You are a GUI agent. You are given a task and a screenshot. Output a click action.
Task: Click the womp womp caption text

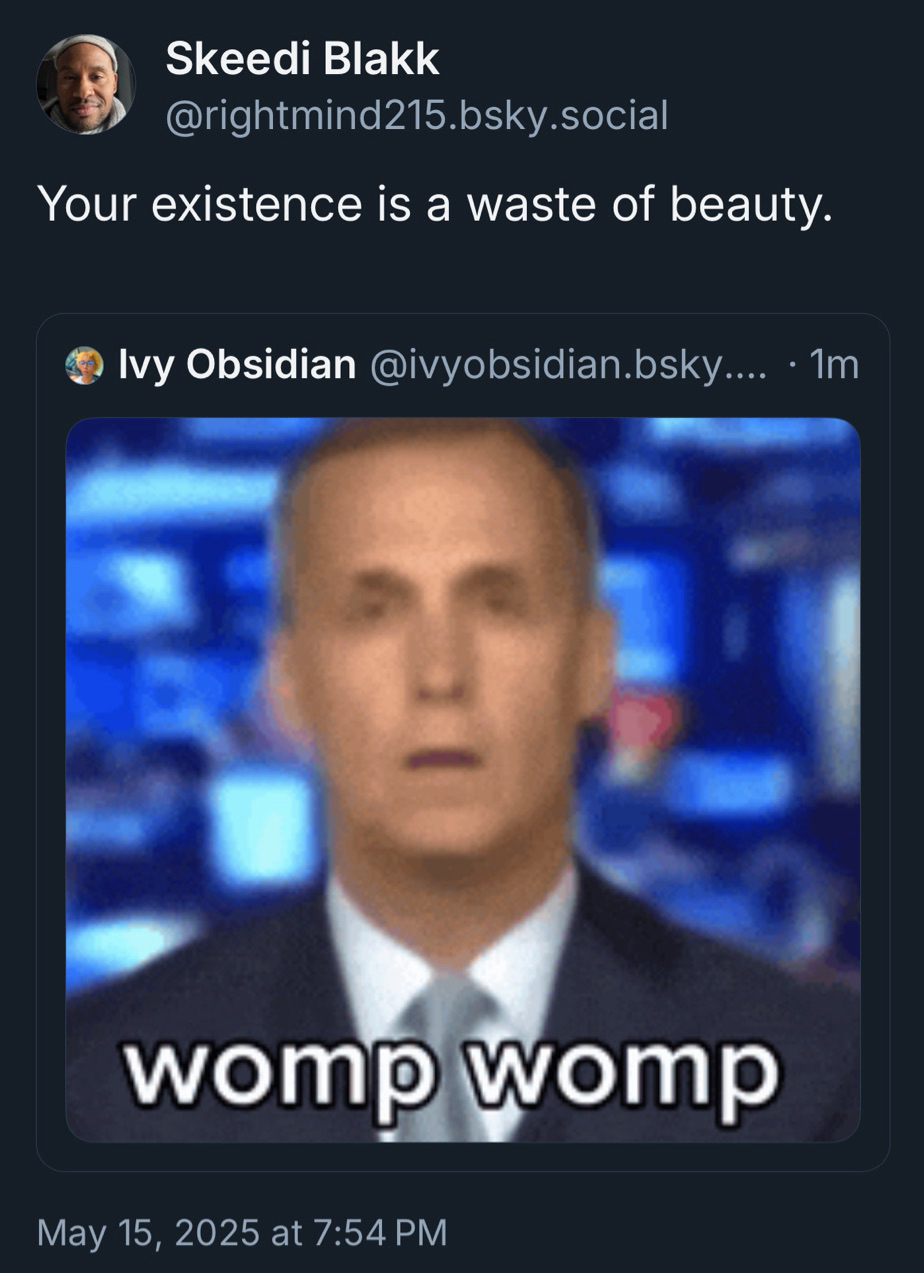pyautogui.click(x=450, y=1073)
